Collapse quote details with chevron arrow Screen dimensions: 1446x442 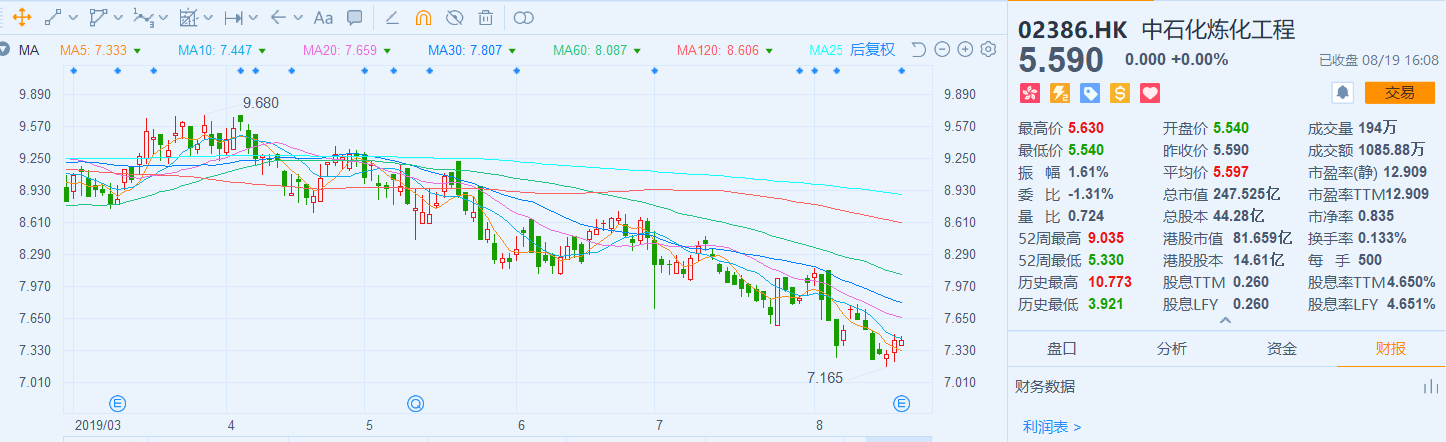tap(1226, 321)
